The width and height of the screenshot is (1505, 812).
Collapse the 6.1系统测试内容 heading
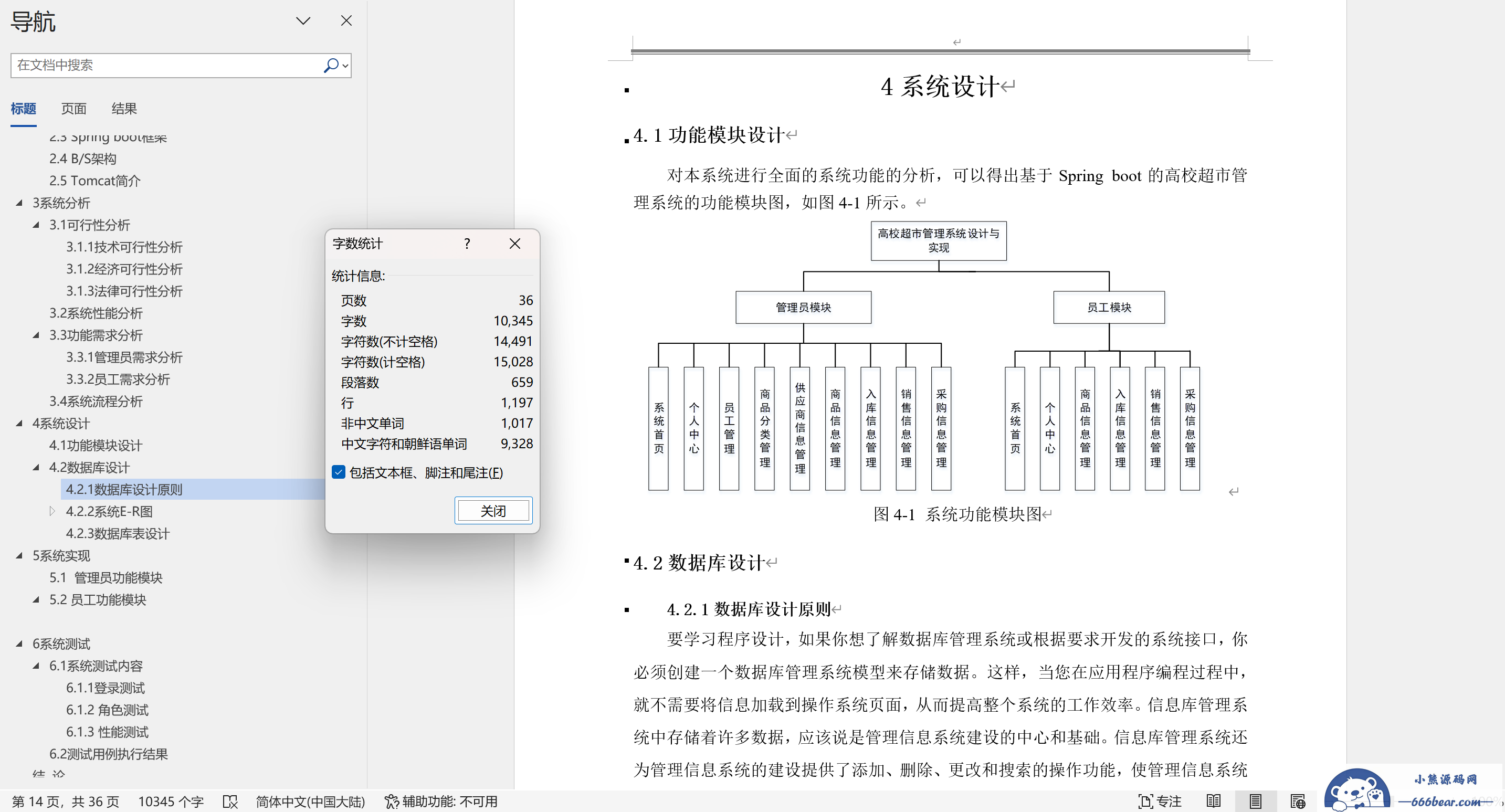pos(36,666)
